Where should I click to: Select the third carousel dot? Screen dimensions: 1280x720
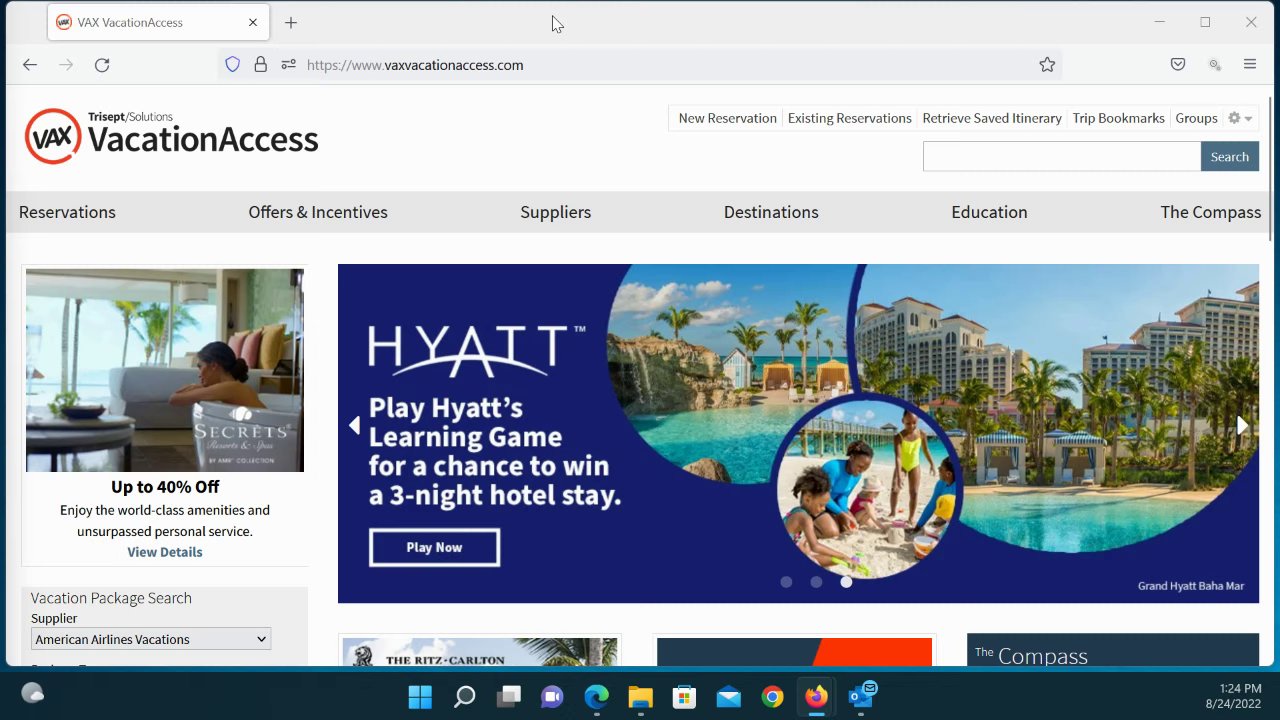tap(846, 582)
